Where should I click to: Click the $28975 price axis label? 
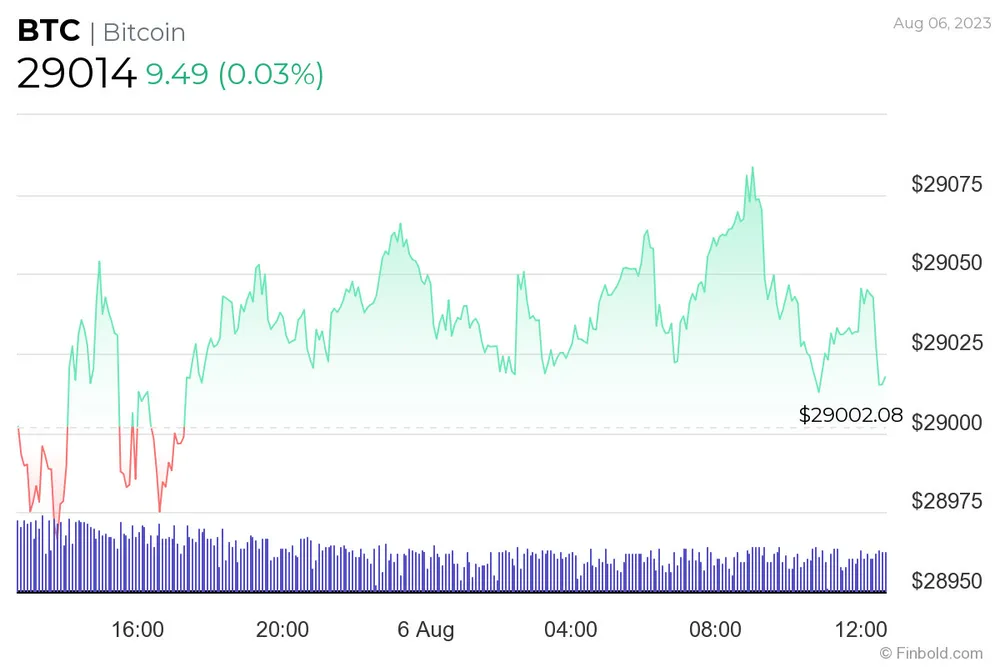pyautogui.click(x=946, y=502)
